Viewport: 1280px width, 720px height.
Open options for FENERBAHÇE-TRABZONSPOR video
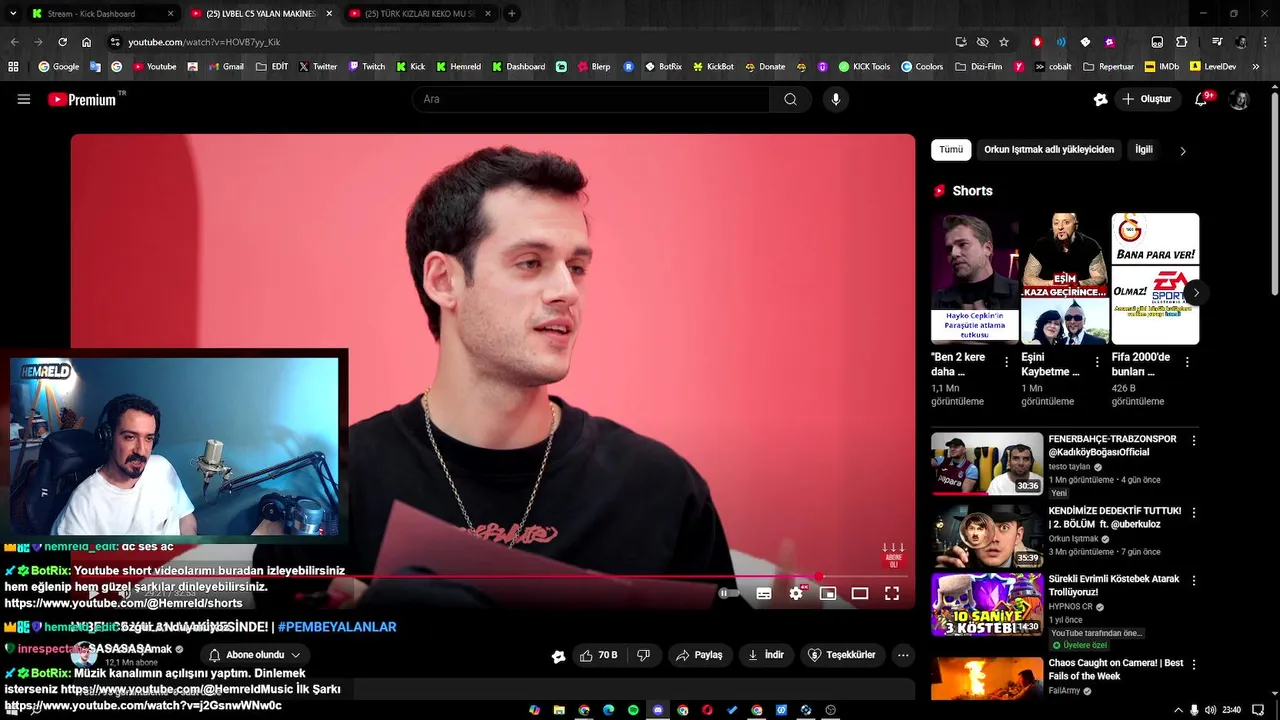1193,440
